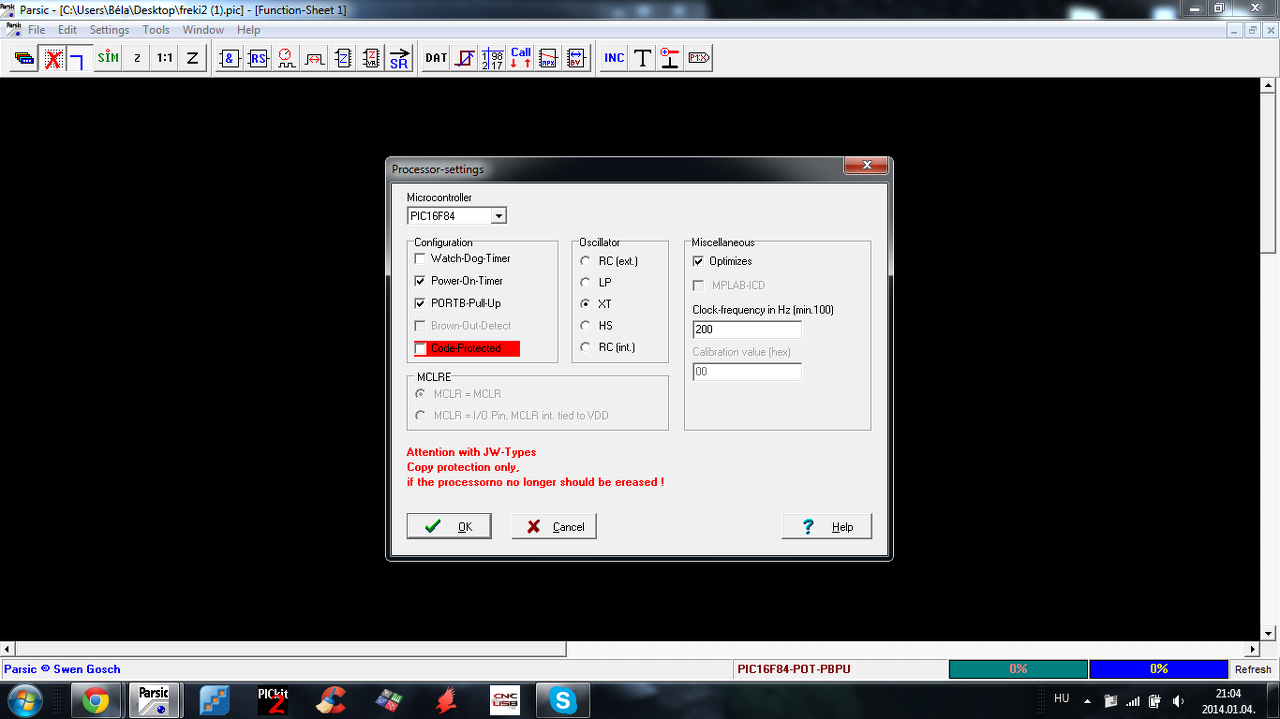Launch CNC USB from taskbar
1280x719 pixels.
[504, 700]
